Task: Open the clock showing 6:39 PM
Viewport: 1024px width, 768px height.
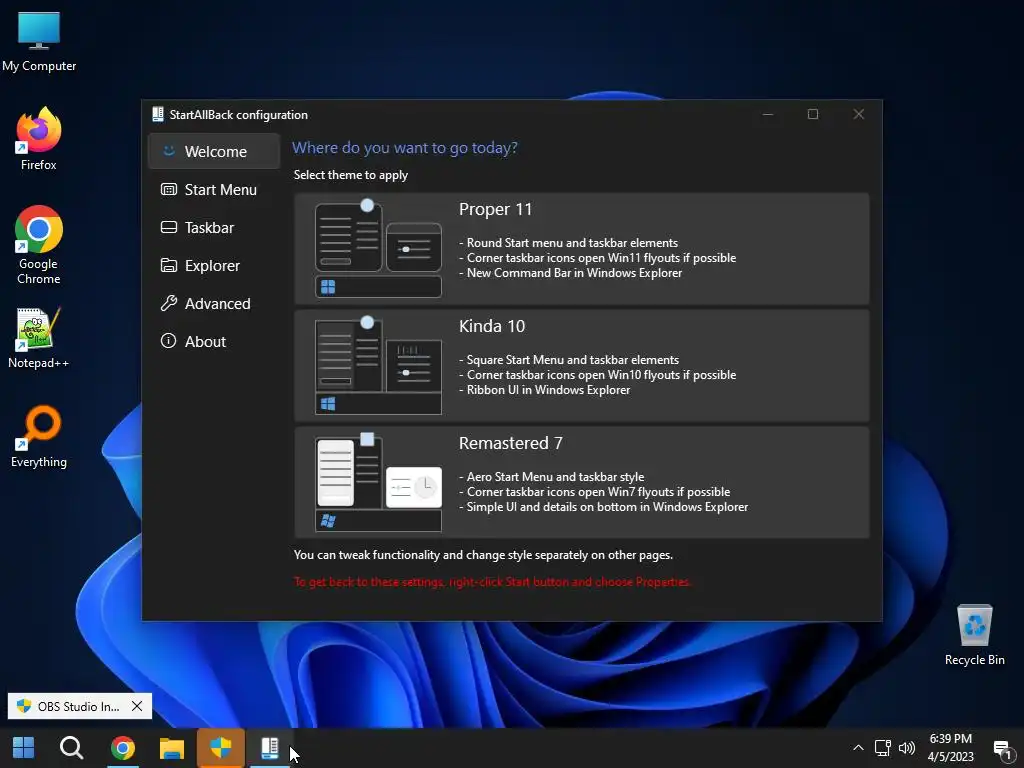Action: [x=951, y=748]
